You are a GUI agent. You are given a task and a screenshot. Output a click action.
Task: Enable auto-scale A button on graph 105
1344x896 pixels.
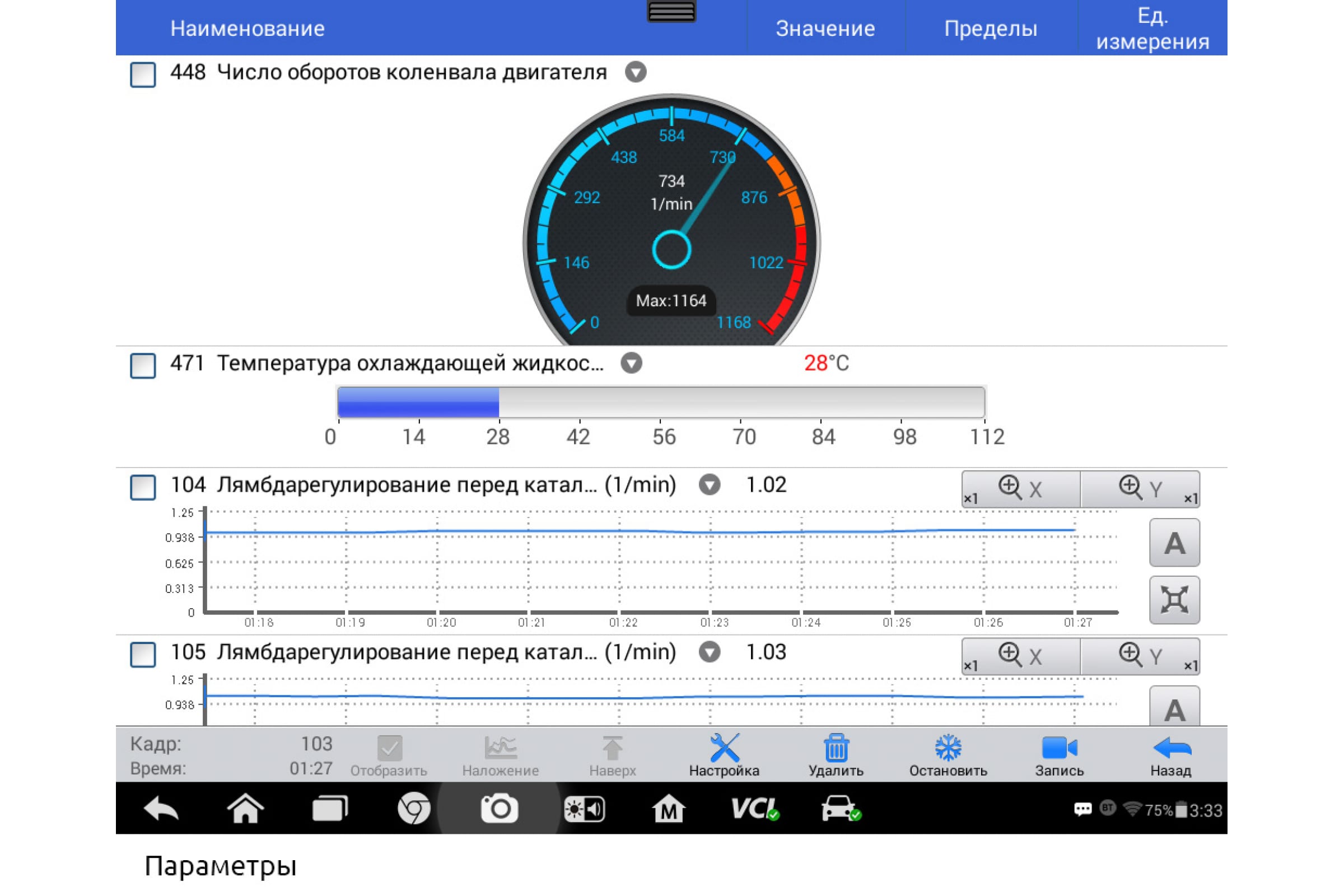click(x=1174, y=706)
